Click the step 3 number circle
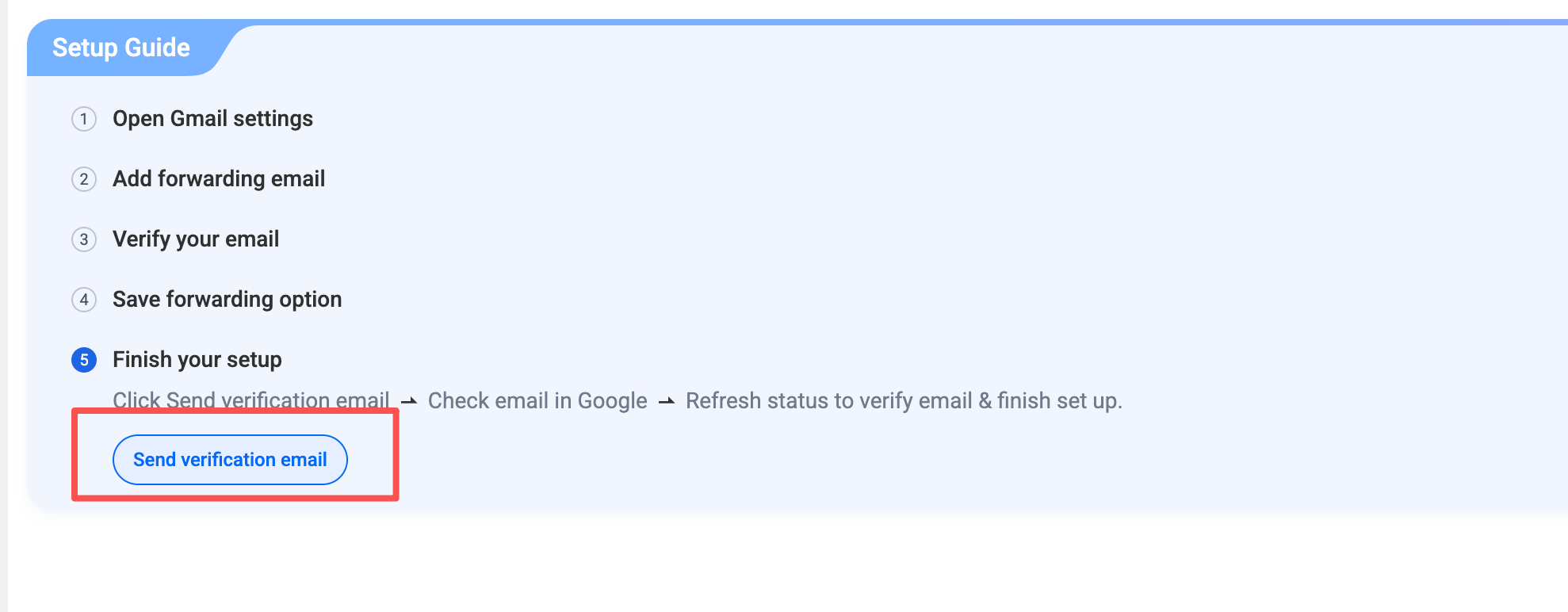Screen dimensions: 1568x612 (x=84, y=239)
